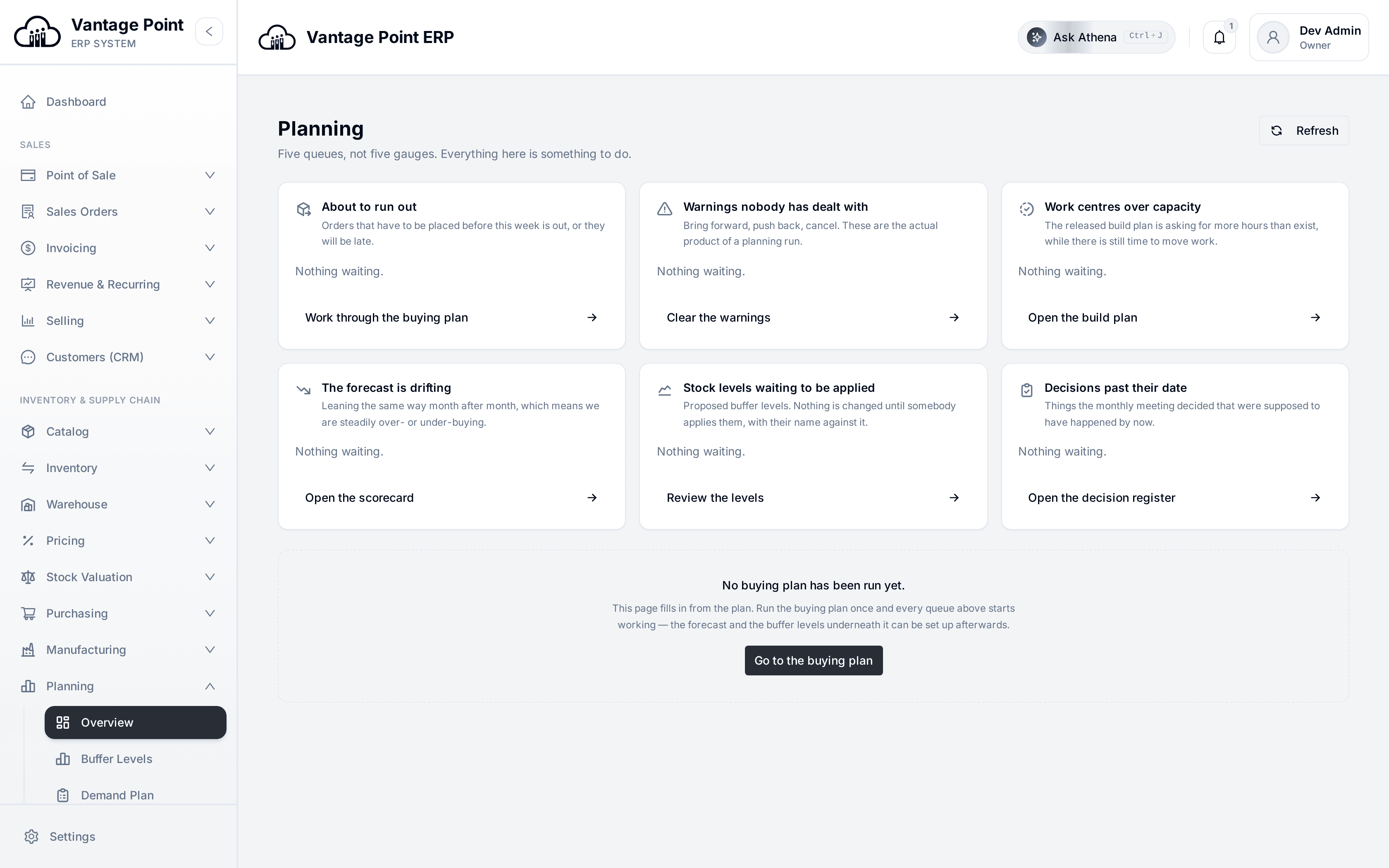1389x868 pixels.
Task: Open Work through the buying plan link
Action: click(452, 317)
